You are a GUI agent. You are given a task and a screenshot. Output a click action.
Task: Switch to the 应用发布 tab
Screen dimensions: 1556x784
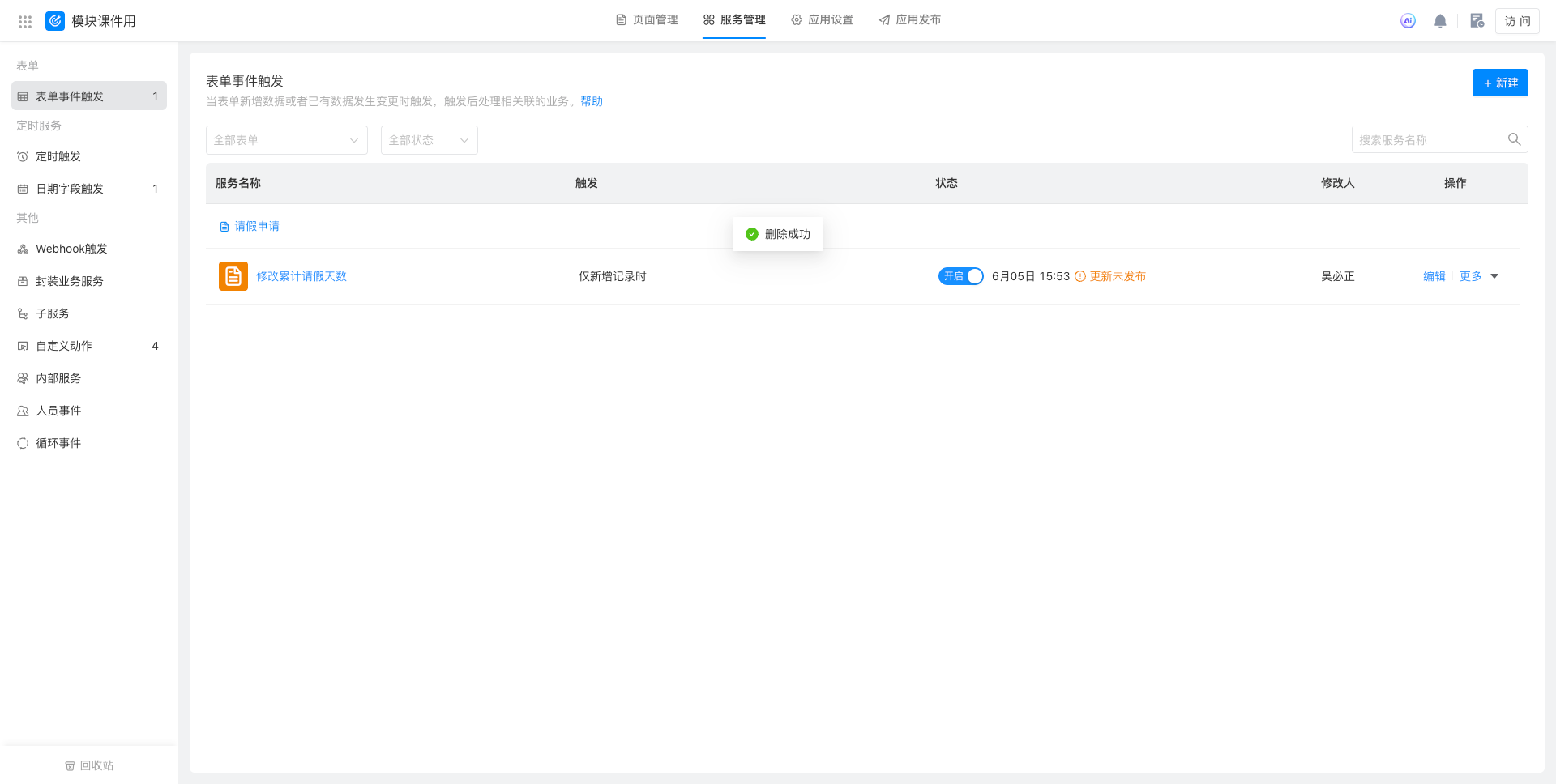909,19
